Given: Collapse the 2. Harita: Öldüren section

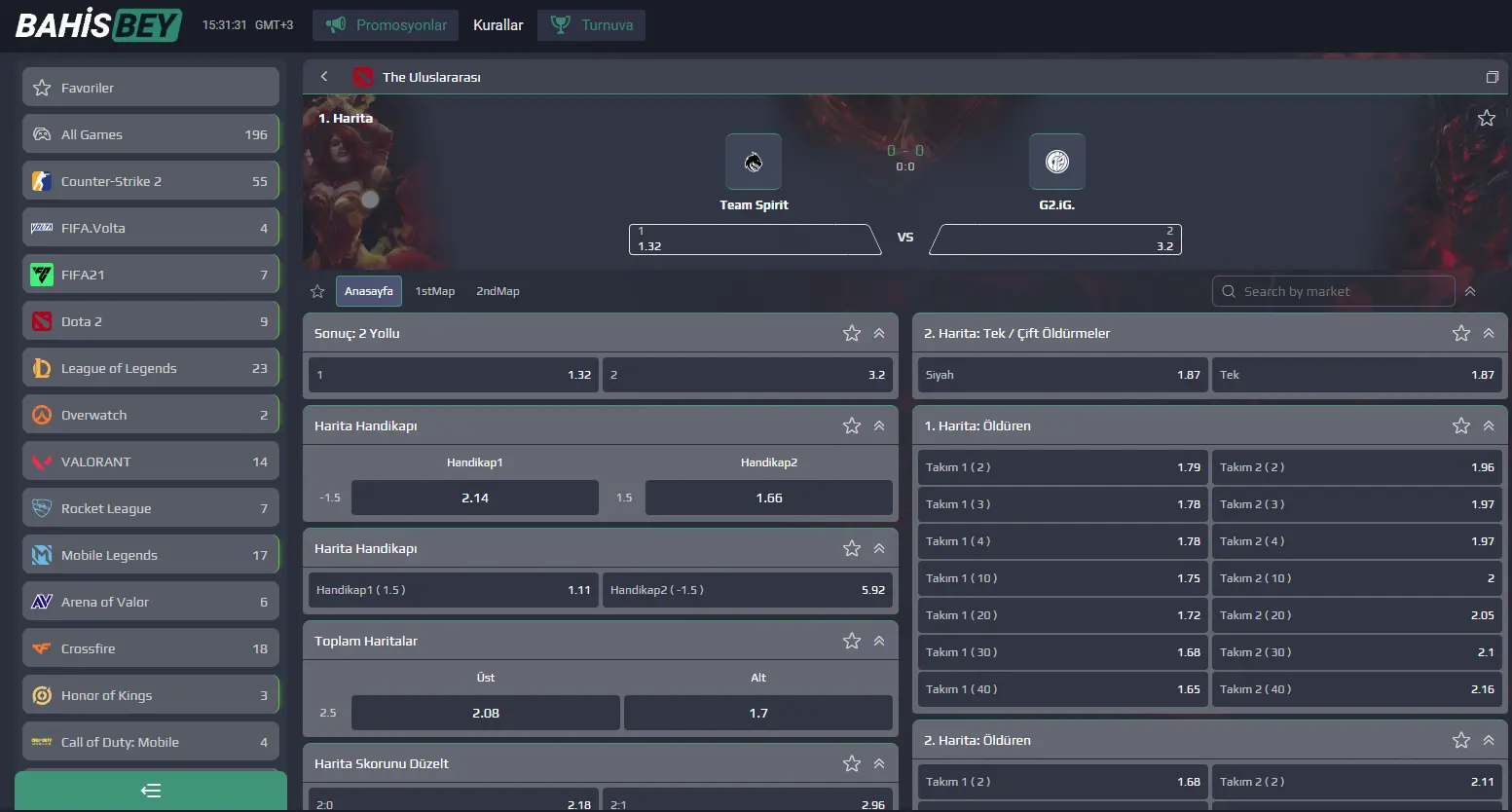Looking at the screenshot, I should [1489, 740].
